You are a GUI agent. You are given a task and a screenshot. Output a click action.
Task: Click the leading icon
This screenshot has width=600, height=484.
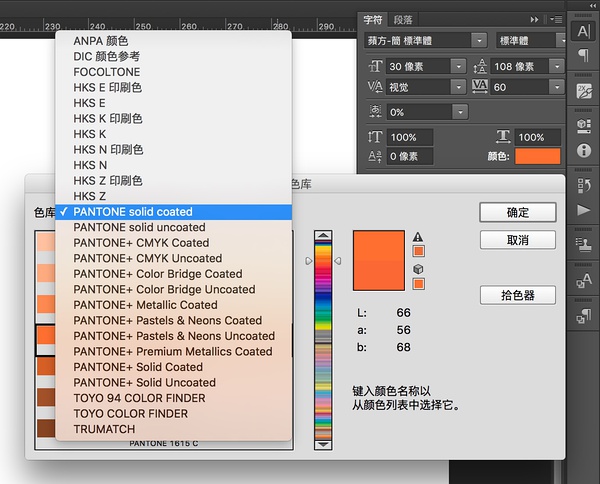tap(480, 66)
